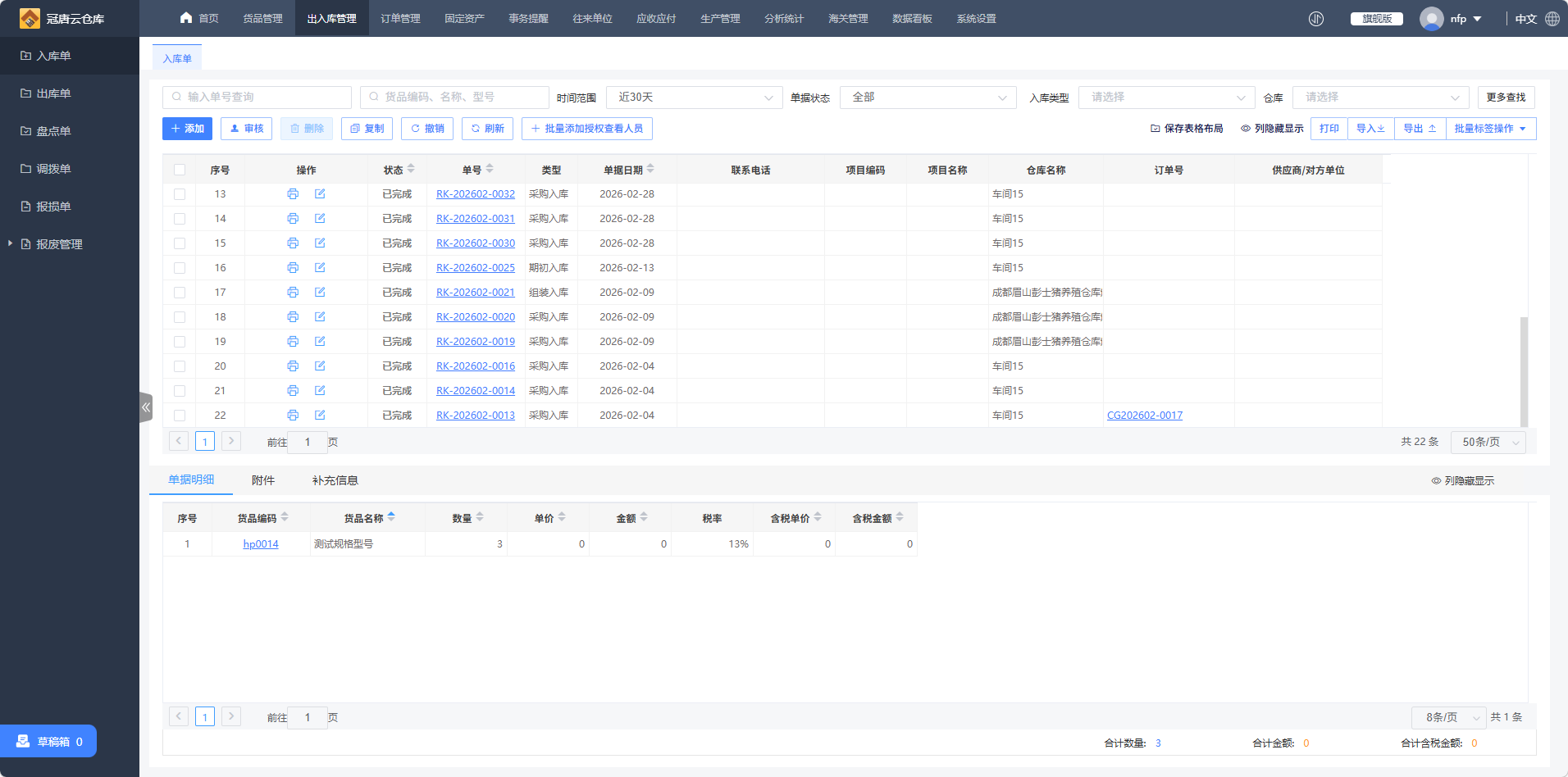Toggle the select-all checkbox in table header

180,170
